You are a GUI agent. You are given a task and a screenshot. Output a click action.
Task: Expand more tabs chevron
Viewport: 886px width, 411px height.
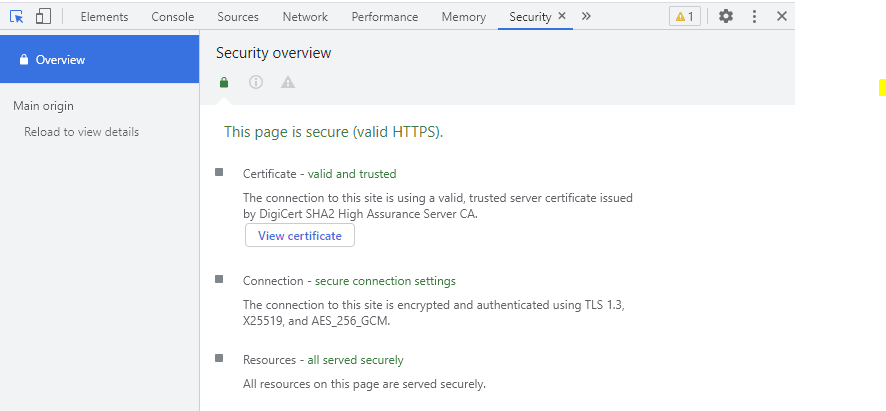586,16
